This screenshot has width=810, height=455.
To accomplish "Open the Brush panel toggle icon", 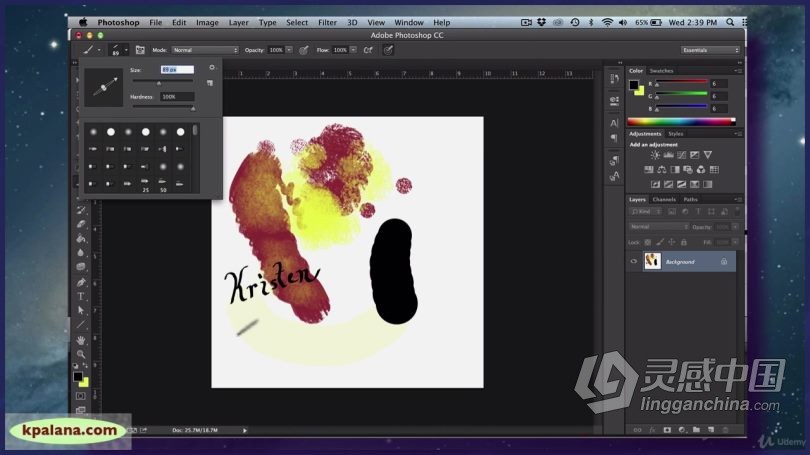I will pyautogui.click(x=140, y=50).
